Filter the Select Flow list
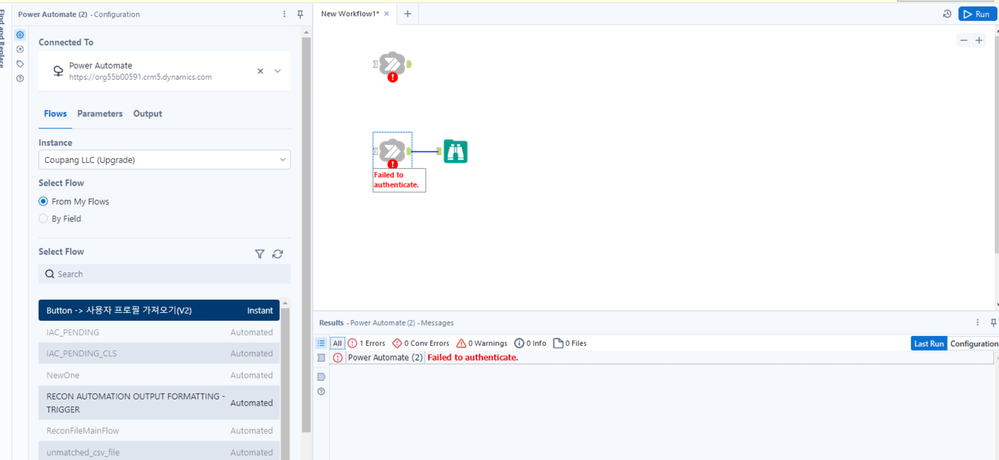The height and width of the screenshot is (460, 999). pos(259,254)
